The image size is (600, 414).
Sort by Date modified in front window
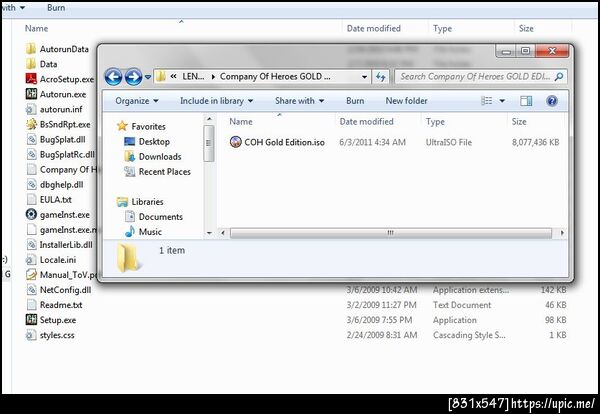click(367, 122)
